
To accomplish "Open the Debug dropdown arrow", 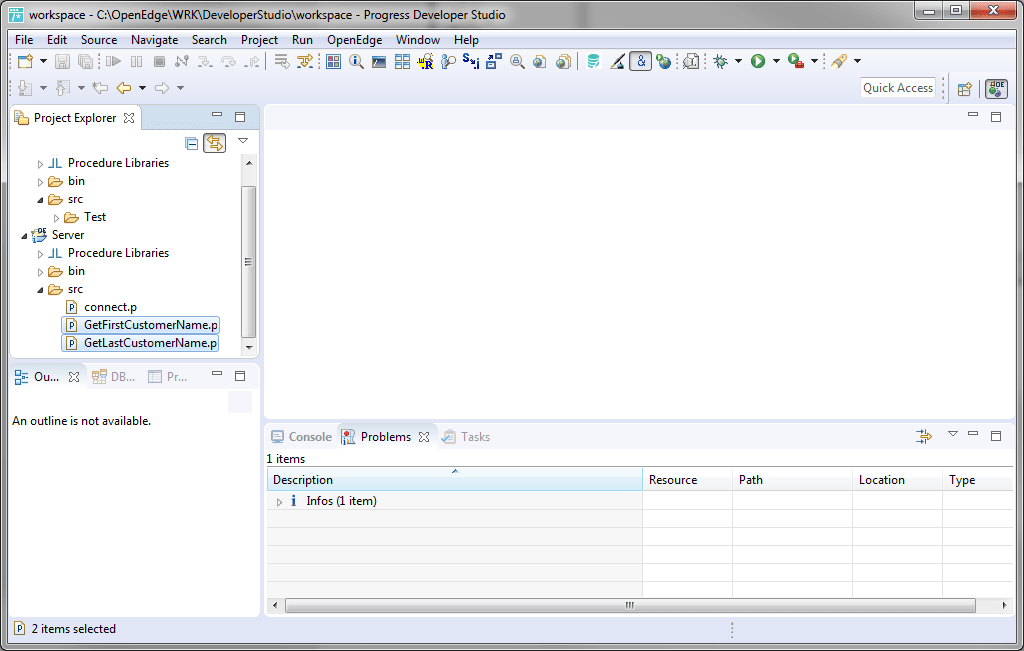I will tap(738, 61).
